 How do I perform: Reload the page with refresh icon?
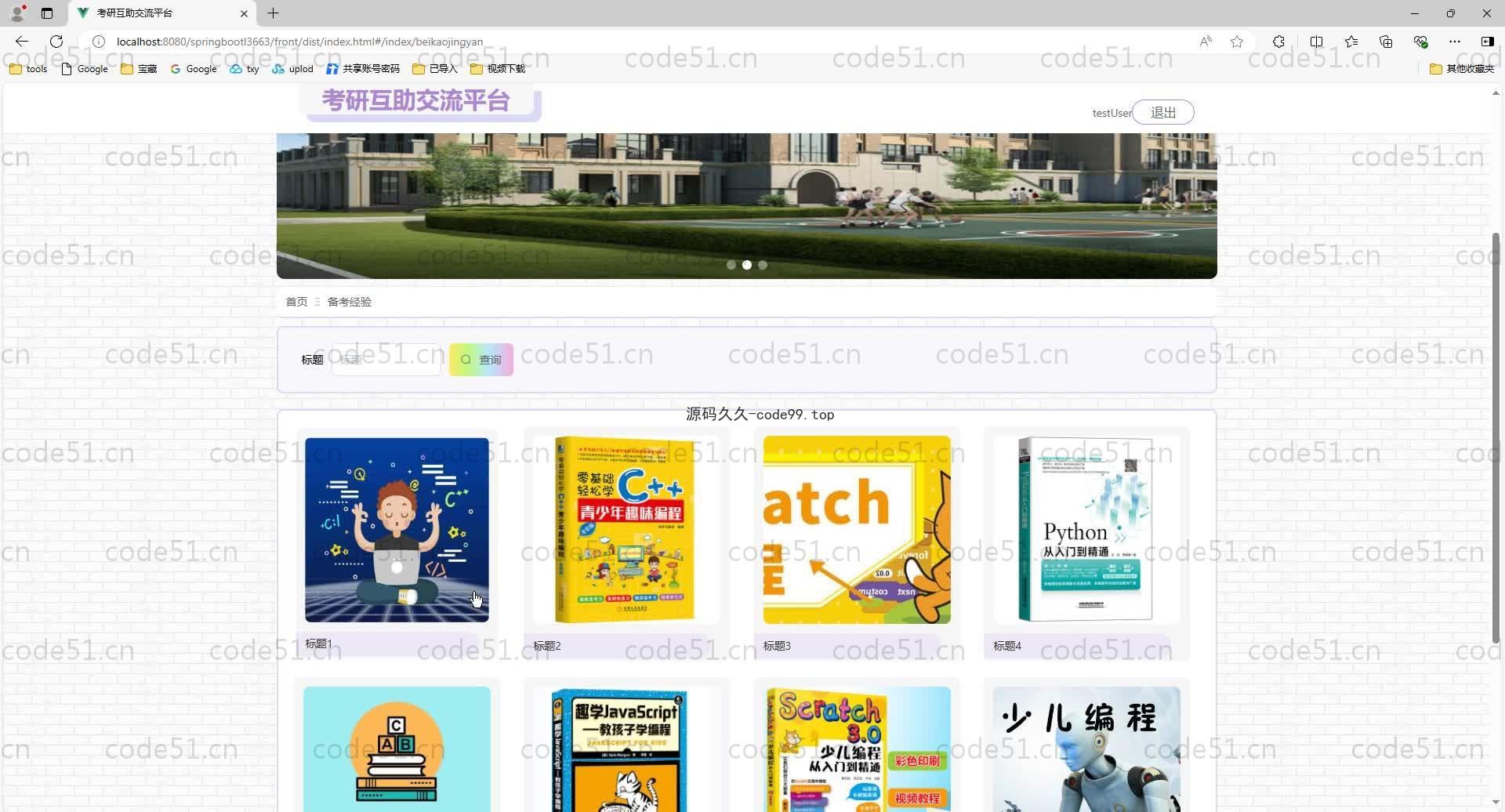point(56,42)
